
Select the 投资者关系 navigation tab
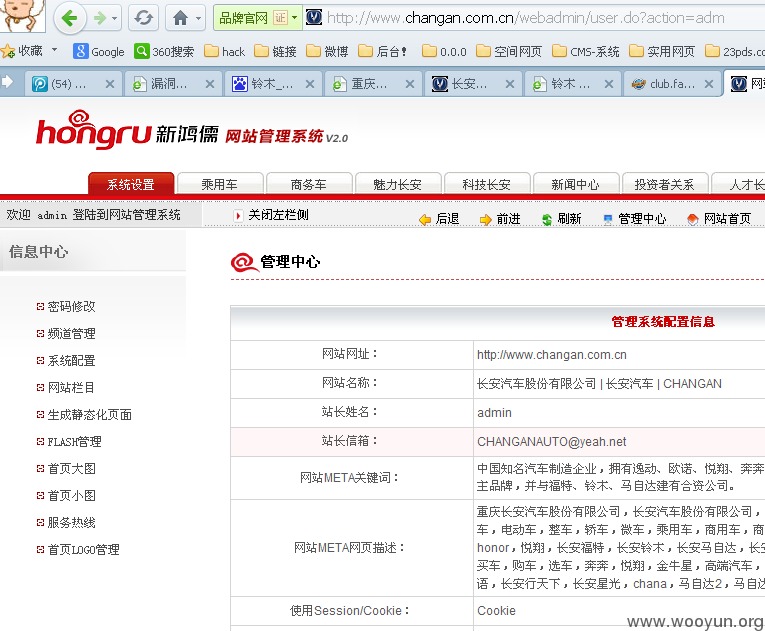pos(664,184)
